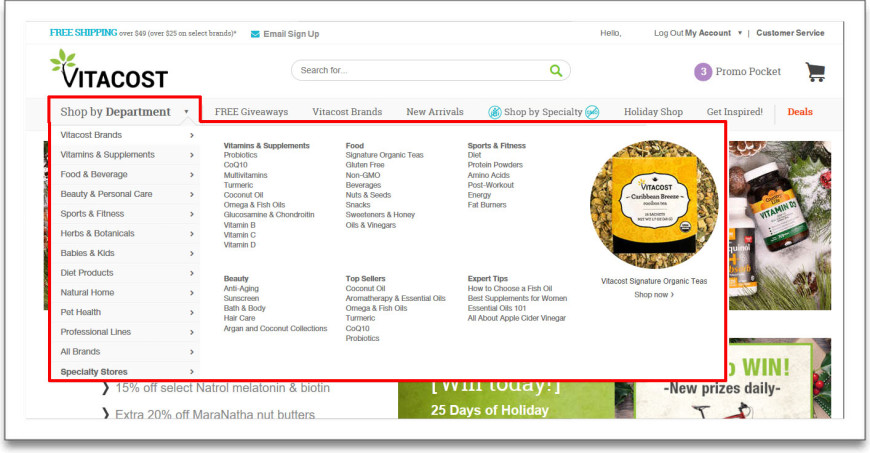Screen dimensions: 870x453
Task: Expand Beauty & Personal Care chevron
Action: click(191, 194)
